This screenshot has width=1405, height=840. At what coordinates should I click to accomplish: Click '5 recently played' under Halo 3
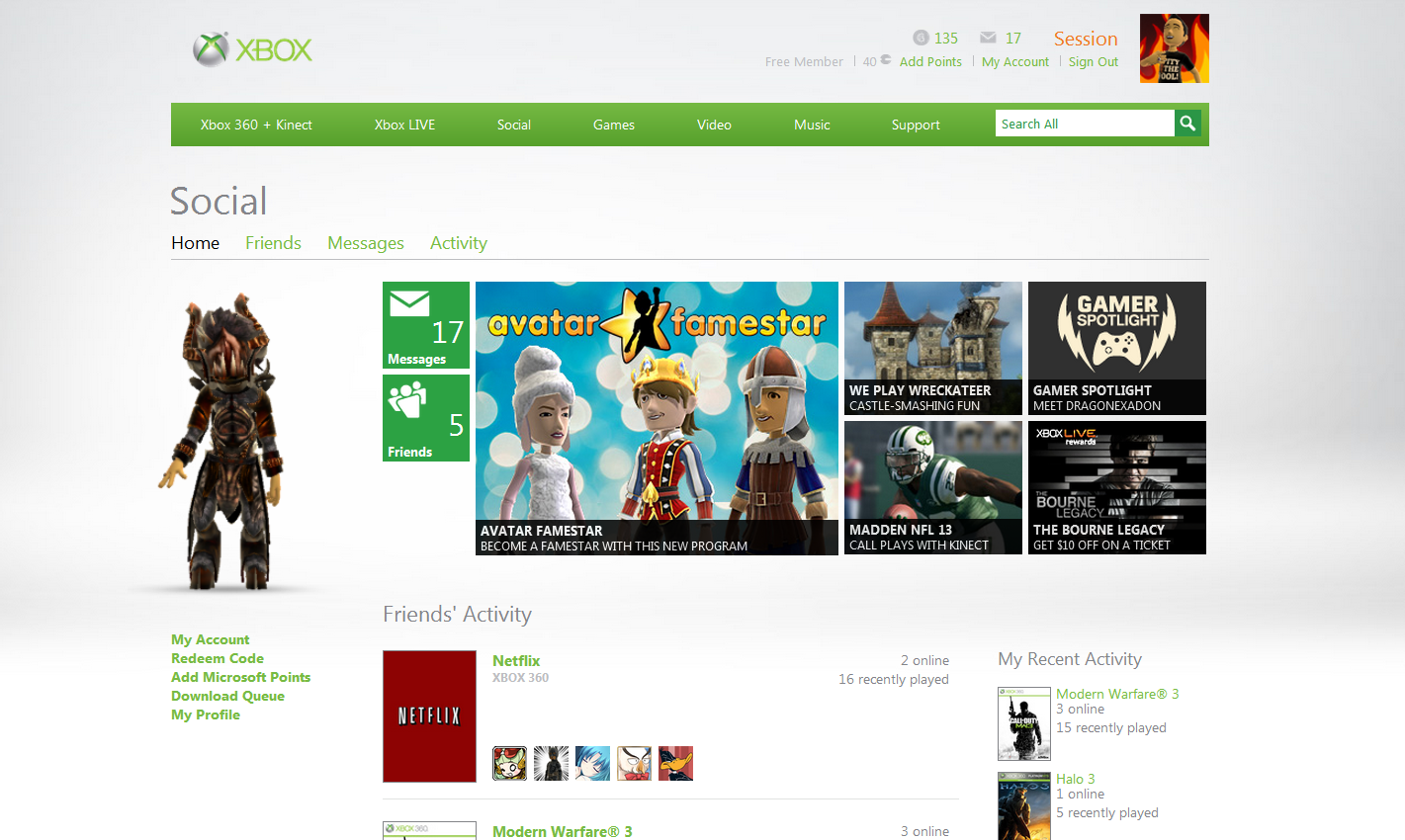1107,812
